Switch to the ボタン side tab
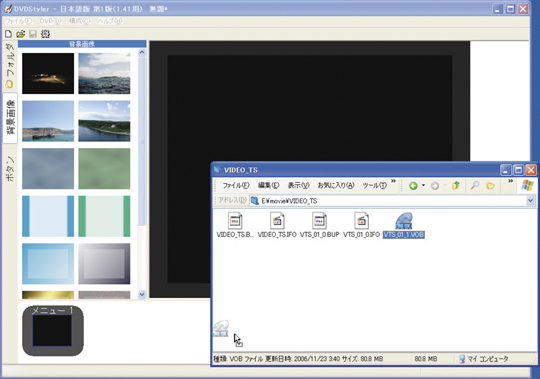The image size is (540, 379). (x=10, y=168)
